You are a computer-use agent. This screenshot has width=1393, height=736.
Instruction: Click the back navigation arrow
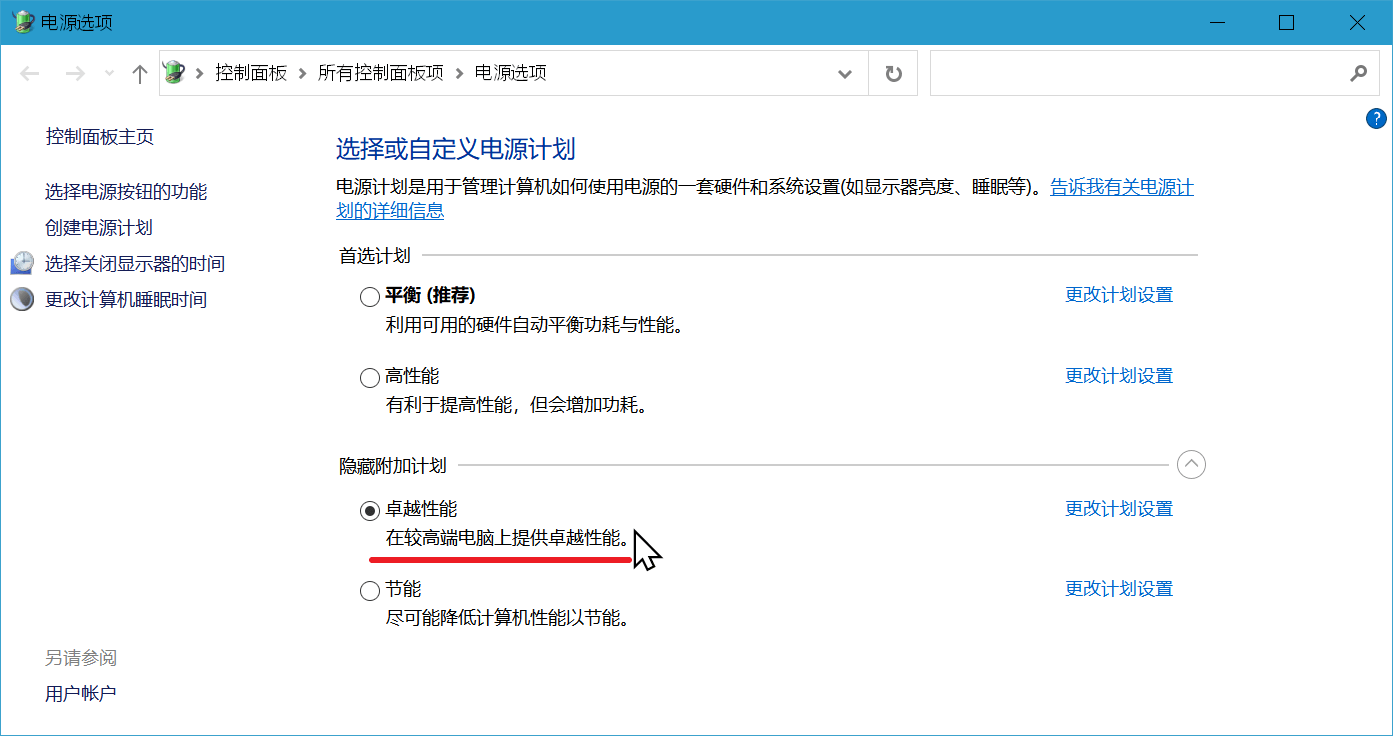tap(29, 72)
